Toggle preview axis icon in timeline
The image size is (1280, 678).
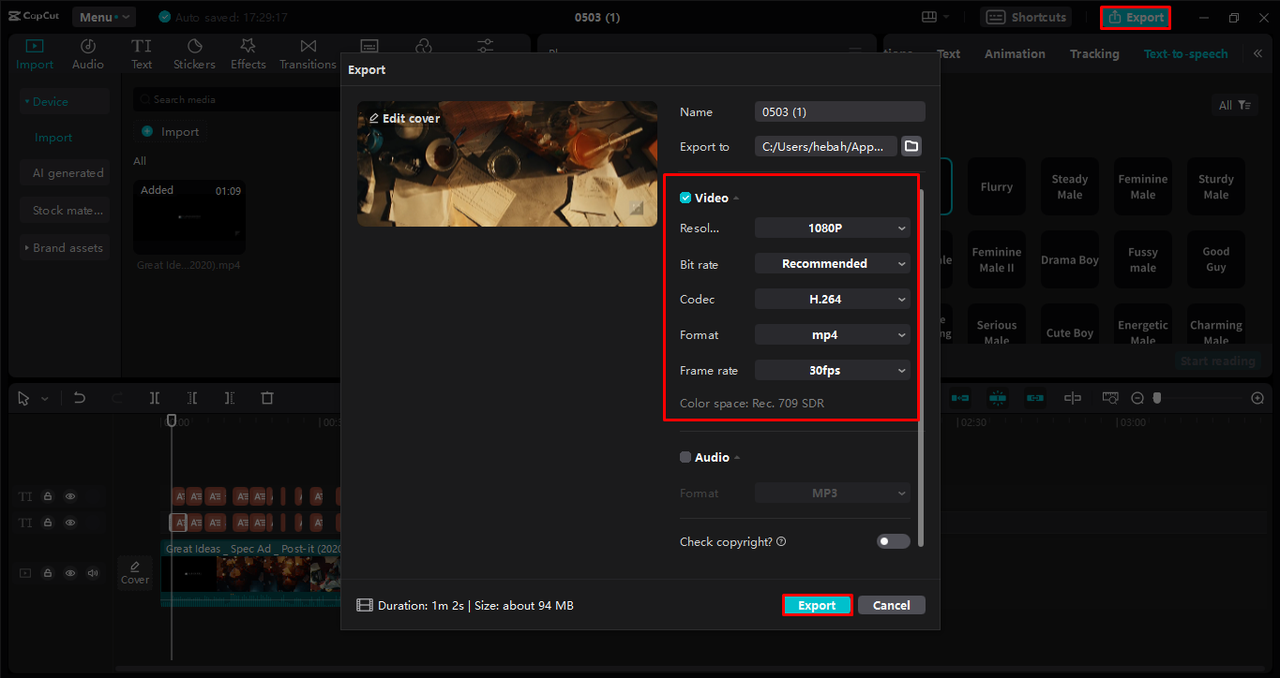tap(1072, 398)
